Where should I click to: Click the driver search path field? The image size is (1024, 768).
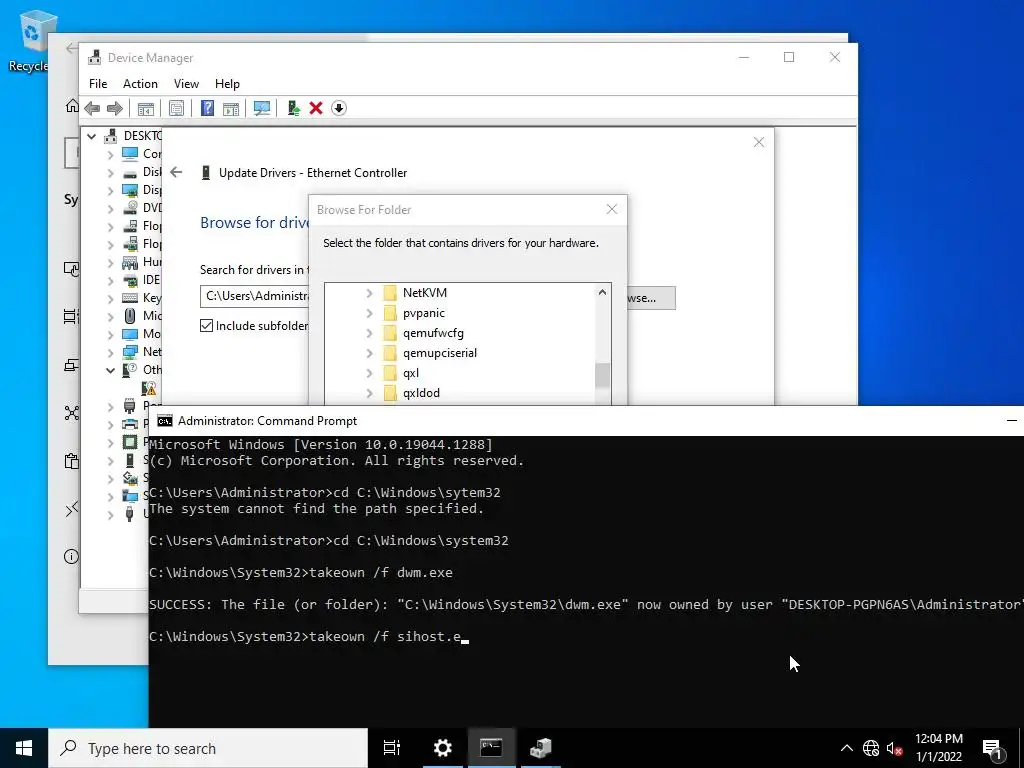tap(255, 296)
